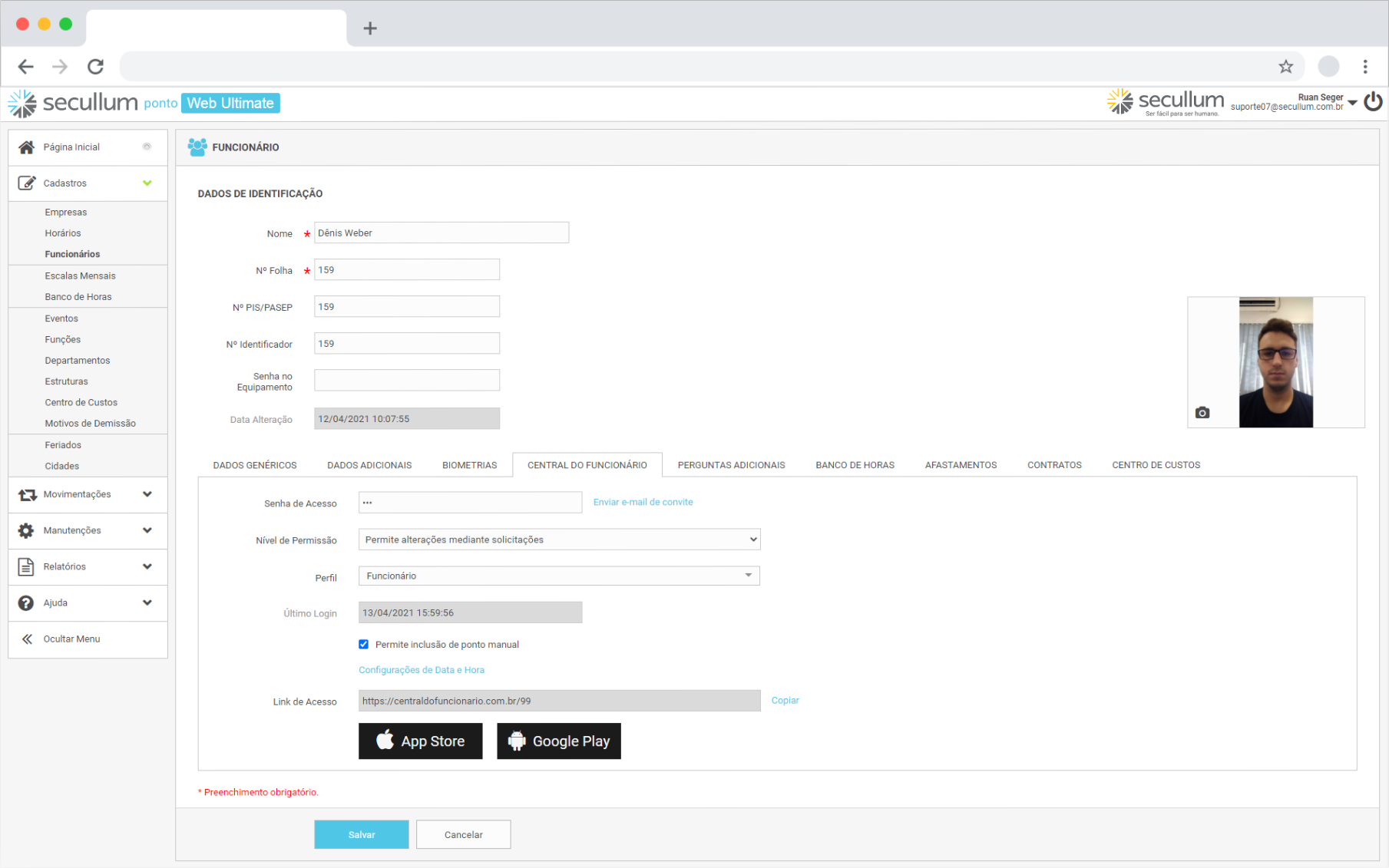
Task: Click the Google Play button
Action: tap(559, 741)
